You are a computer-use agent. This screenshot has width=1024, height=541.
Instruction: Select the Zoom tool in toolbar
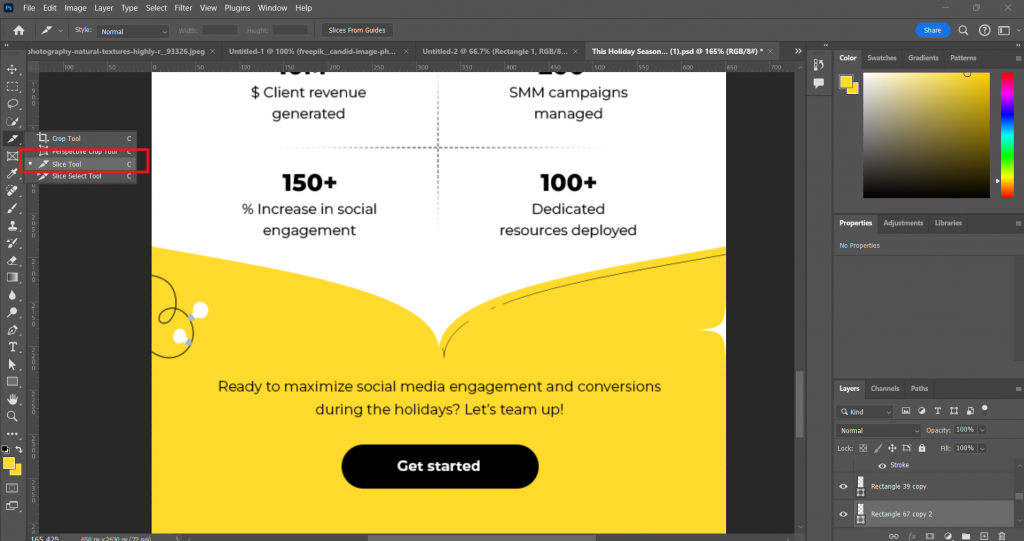12,416
